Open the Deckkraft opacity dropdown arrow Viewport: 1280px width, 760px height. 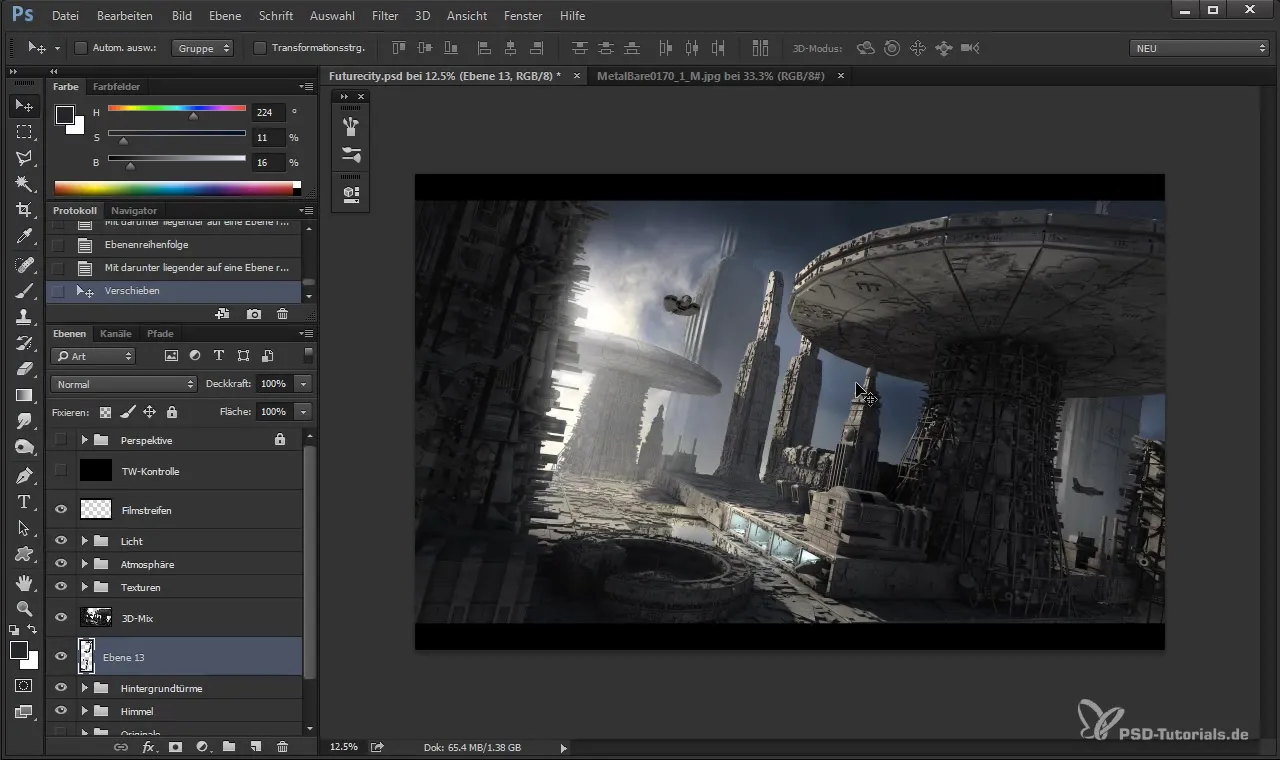[x=303, y=384]
